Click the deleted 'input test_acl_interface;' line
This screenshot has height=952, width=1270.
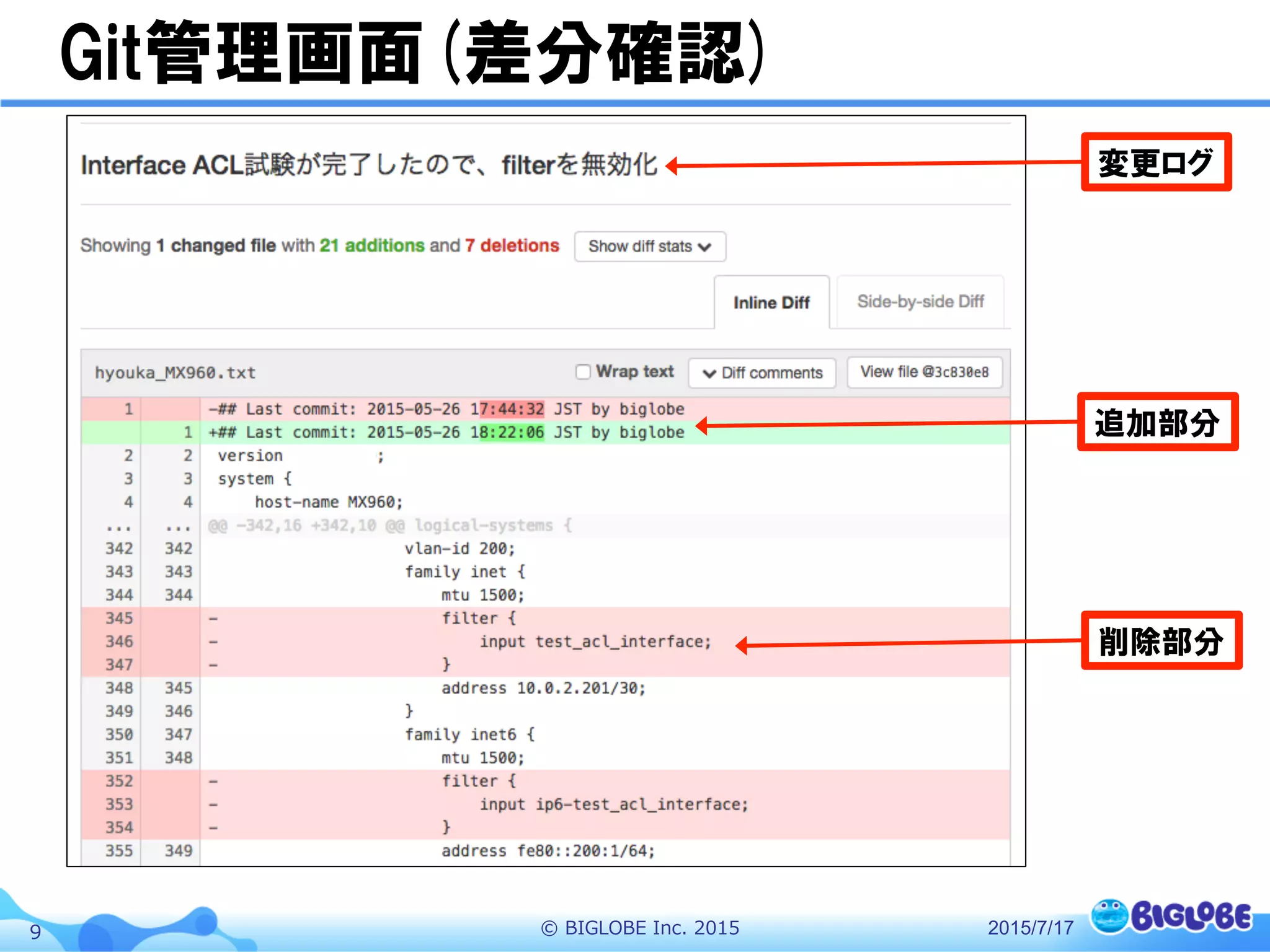546,641
